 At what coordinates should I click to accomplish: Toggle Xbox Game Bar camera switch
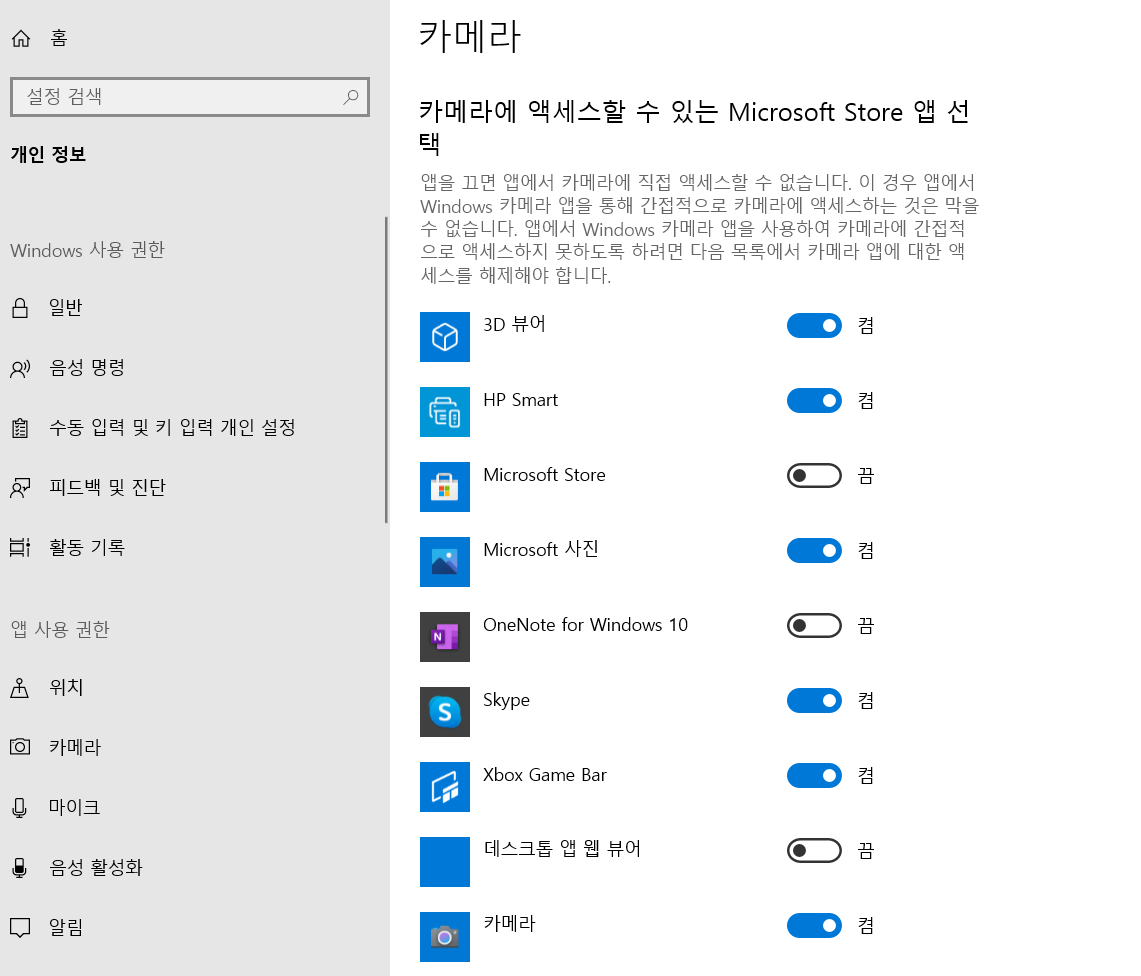tap(814, 775)
